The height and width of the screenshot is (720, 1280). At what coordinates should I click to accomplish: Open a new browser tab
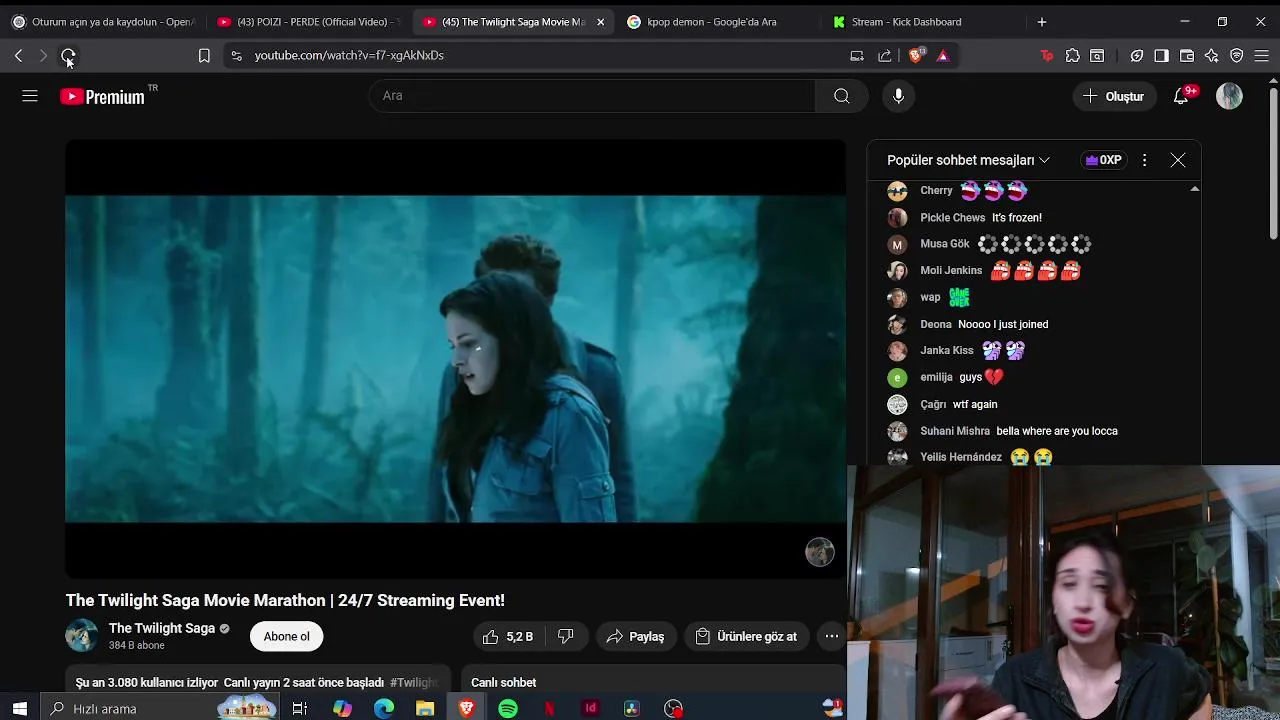click(1042, 22)
